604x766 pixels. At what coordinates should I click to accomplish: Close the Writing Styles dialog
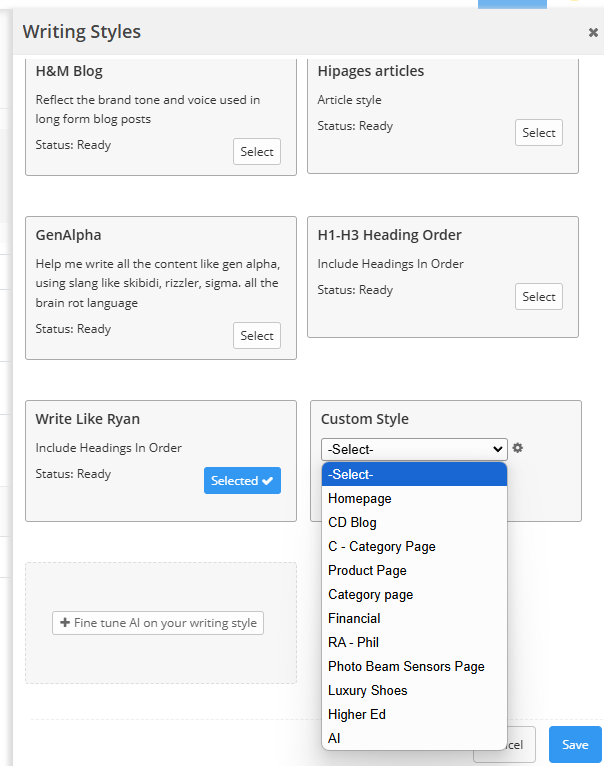593,33
